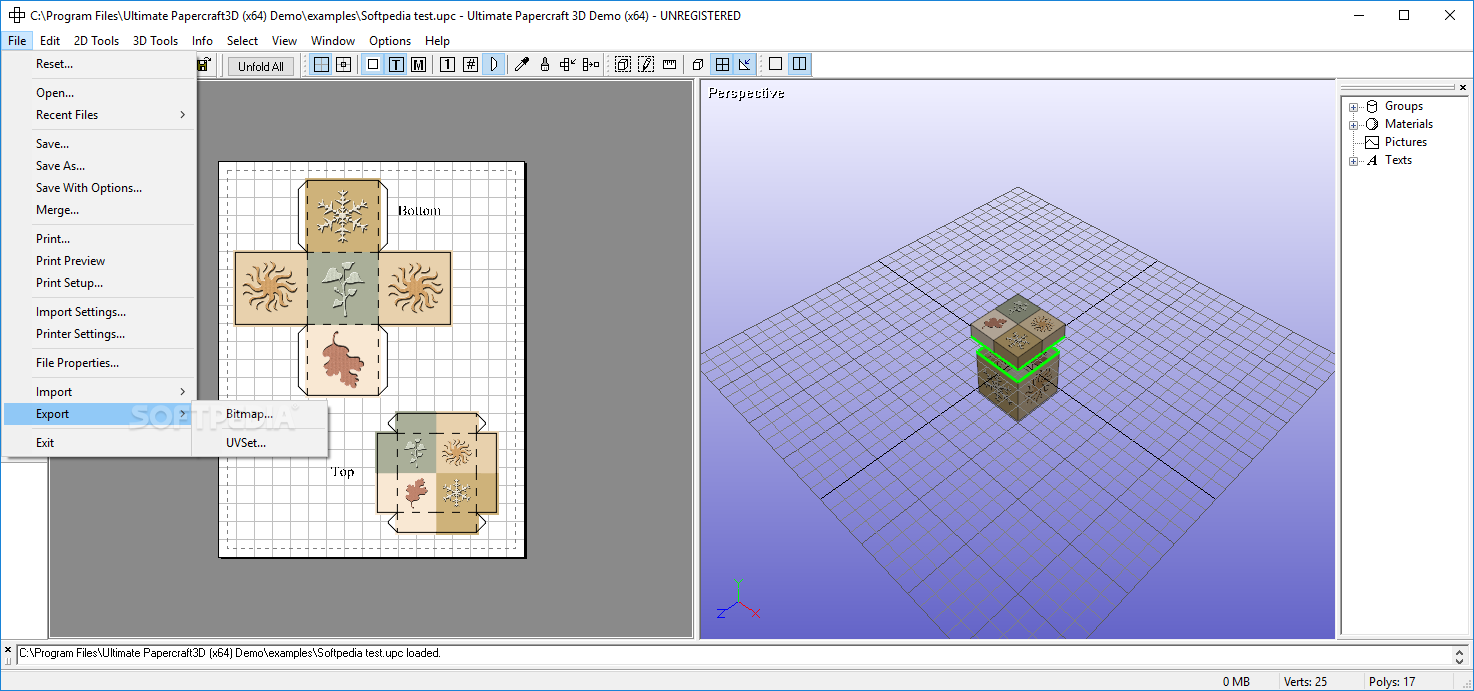Click the boxed number 1 icon
Screen dimensions: 1474x691
447,65
